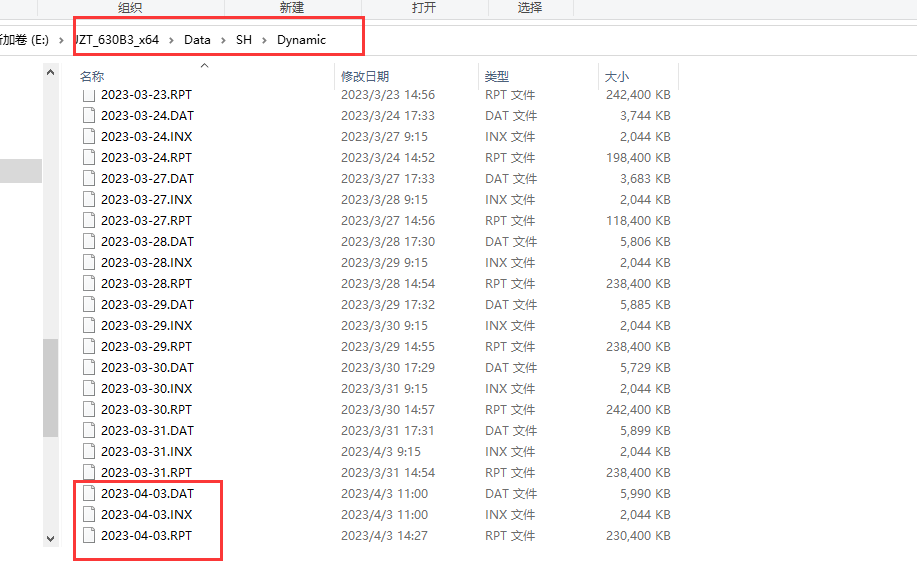Screen dimensions: 917x569
Task: Open the 选择 ribbon group
Action: coord(530,8)
